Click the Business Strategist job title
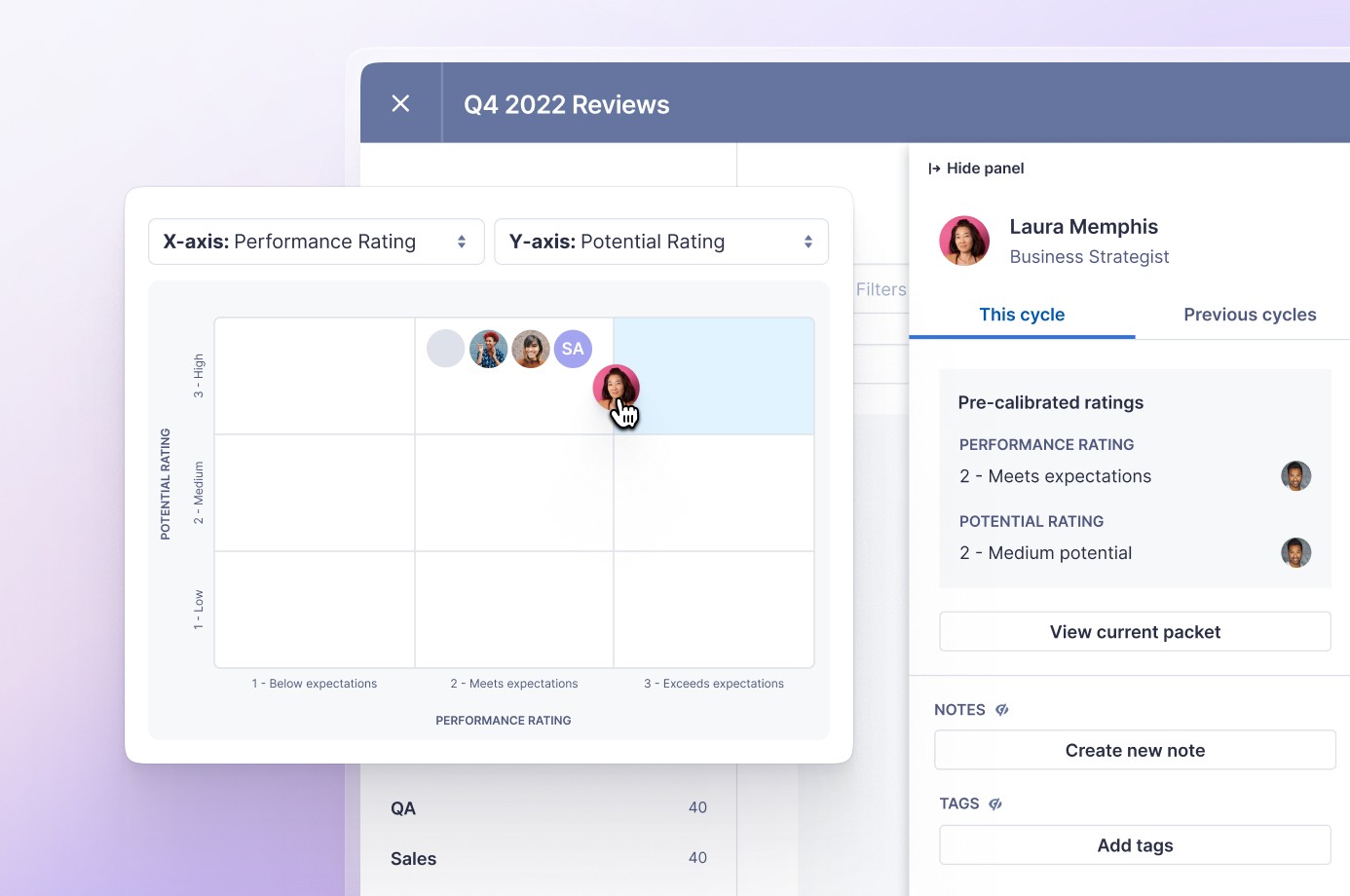 (x=1089, y=257)
